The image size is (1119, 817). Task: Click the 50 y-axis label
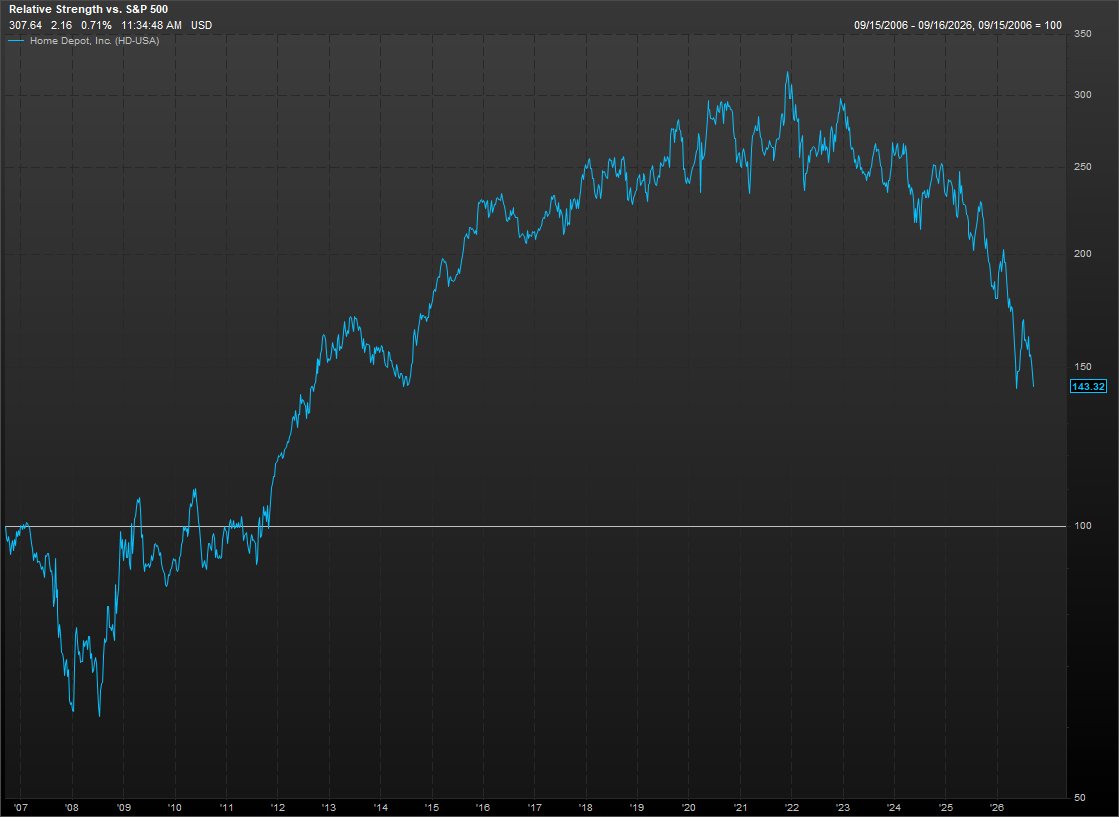tap(1080, 798)
